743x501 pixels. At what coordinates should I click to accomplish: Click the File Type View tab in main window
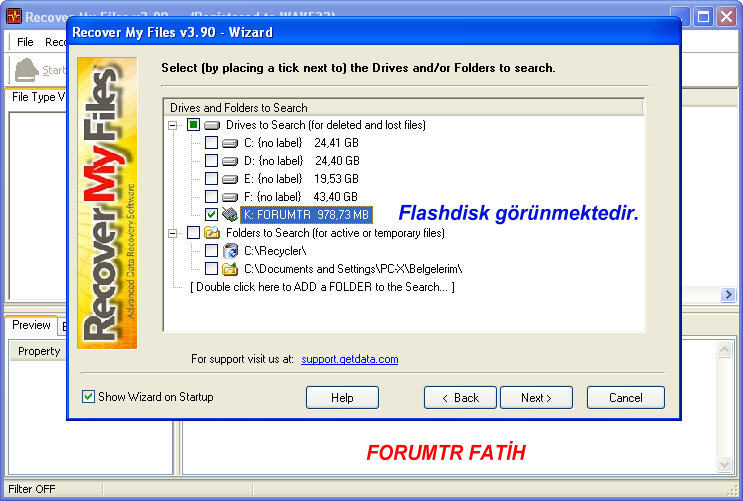click(38, 97)
